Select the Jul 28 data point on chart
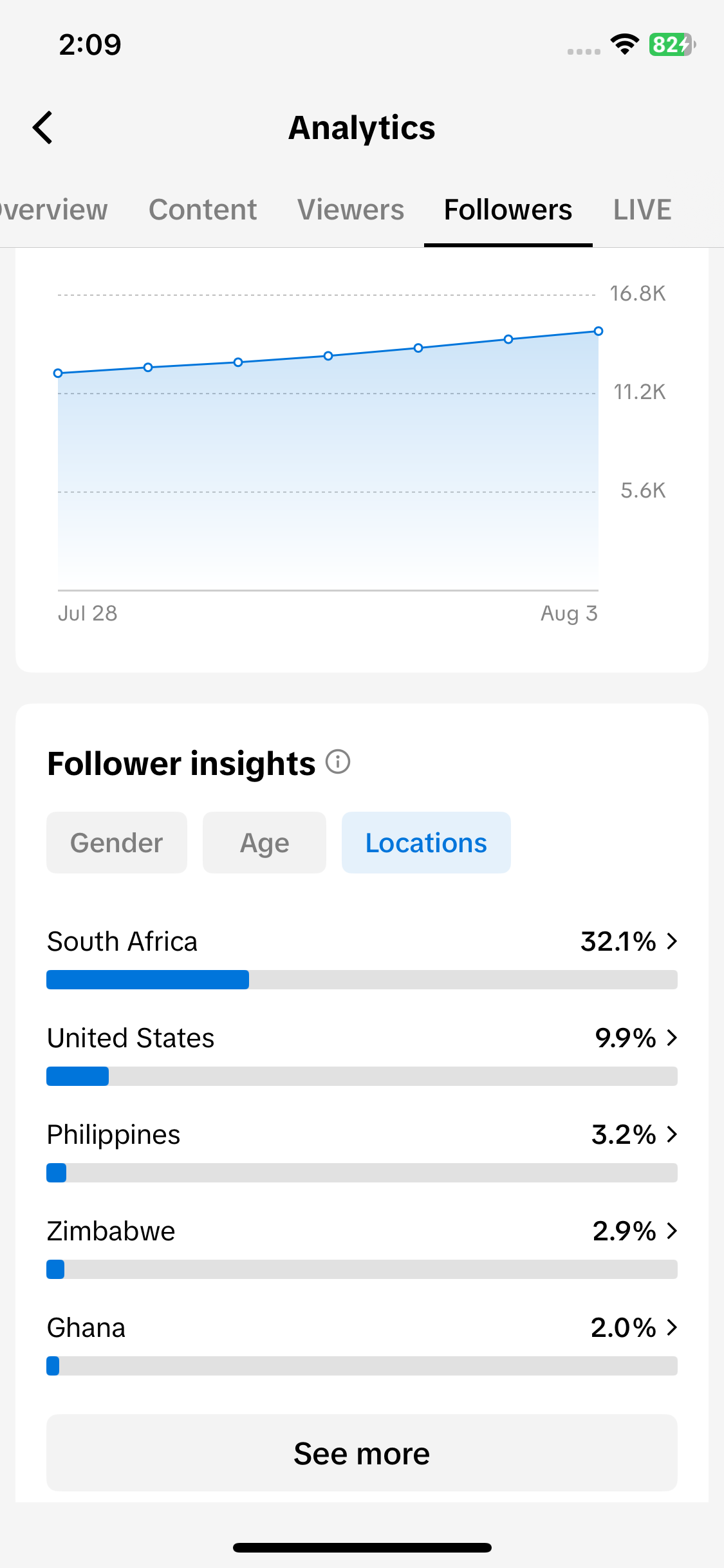 [58, 373]
